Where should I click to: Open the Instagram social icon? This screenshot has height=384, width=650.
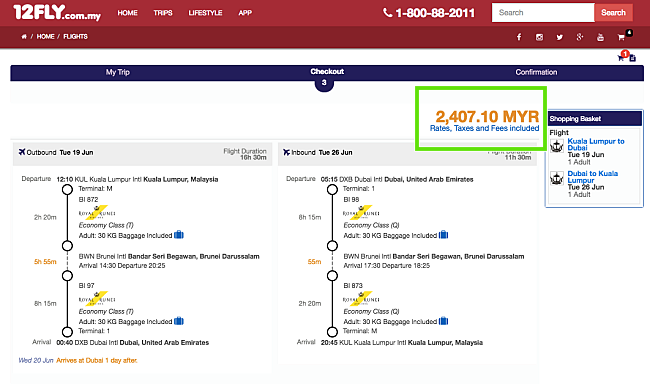539,37
